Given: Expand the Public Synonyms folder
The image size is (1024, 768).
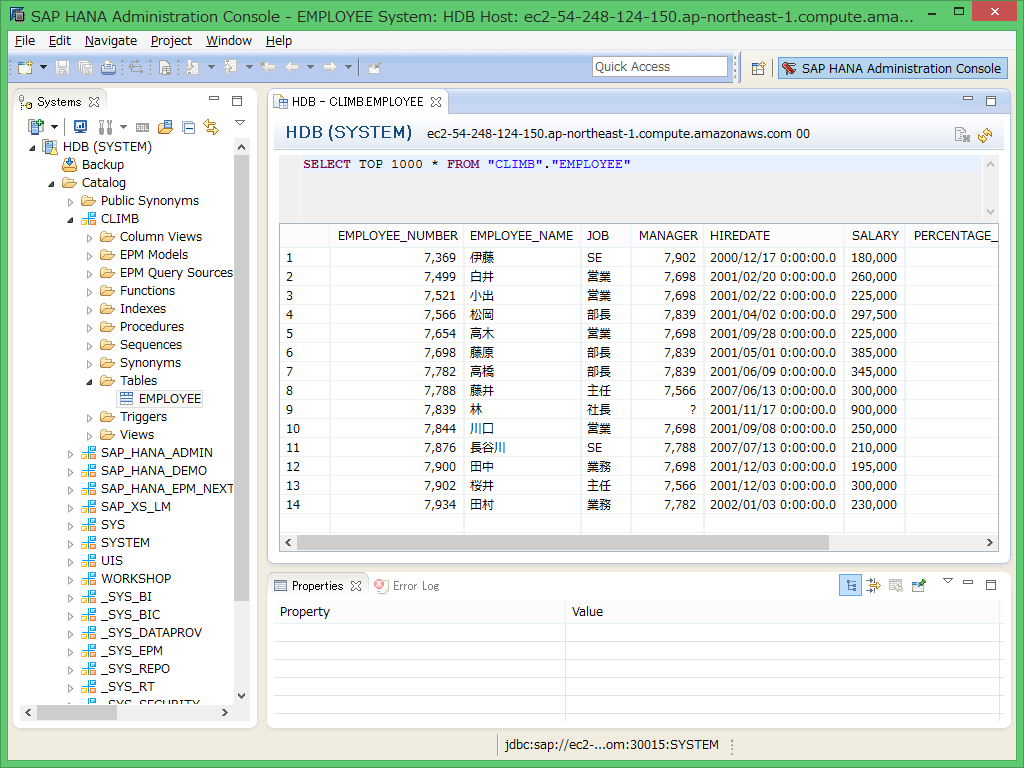Looking at the screenshot, I should [x=70, y=202].
